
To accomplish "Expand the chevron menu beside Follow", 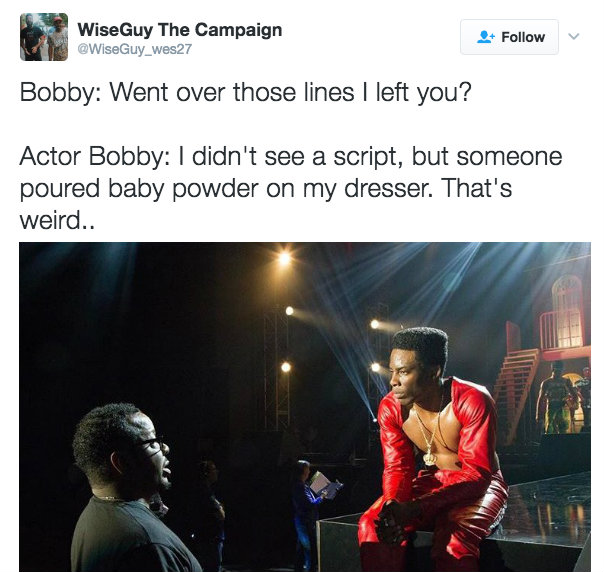I will click(x=574, y=37).
